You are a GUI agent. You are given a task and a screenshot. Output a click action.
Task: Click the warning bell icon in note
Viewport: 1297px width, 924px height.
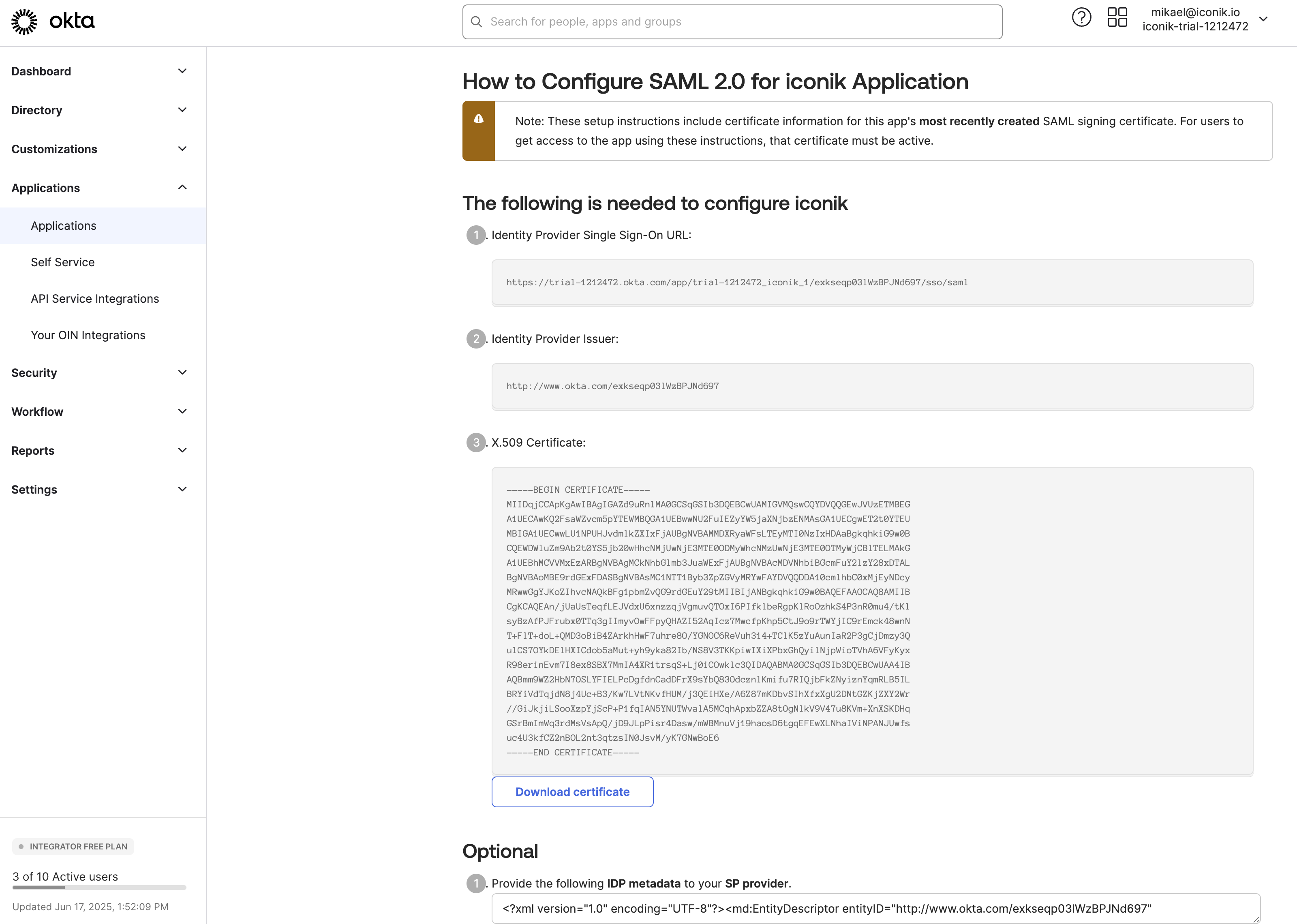coord(478,119)
